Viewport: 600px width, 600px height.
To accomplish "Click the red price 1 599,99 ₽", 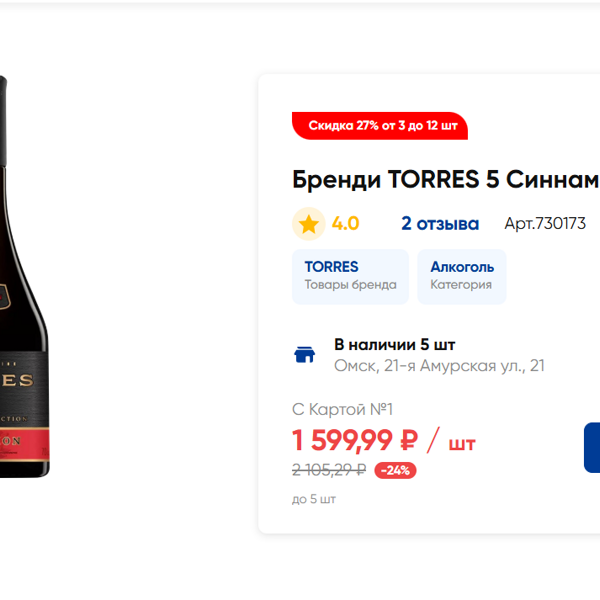I will pyautogui.click(x=355, y=440).
